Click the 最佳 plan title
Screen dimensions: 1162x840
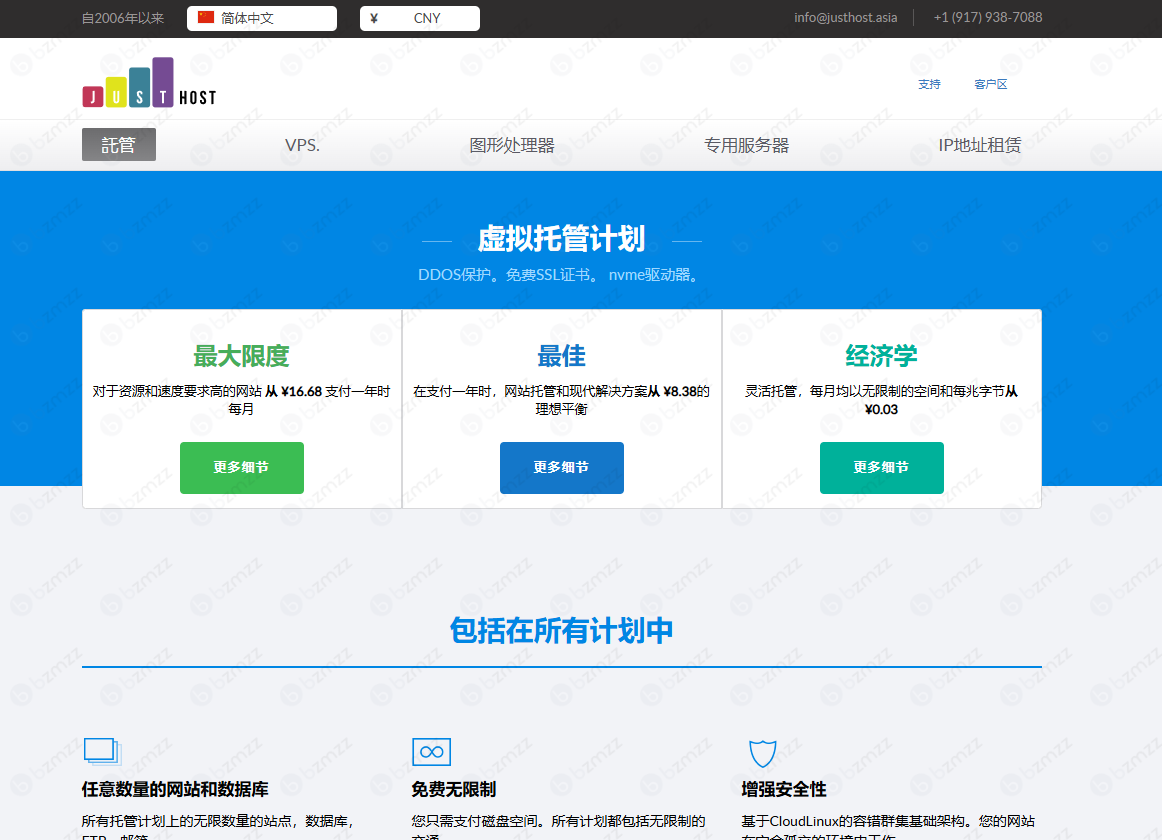coord(561,356)
